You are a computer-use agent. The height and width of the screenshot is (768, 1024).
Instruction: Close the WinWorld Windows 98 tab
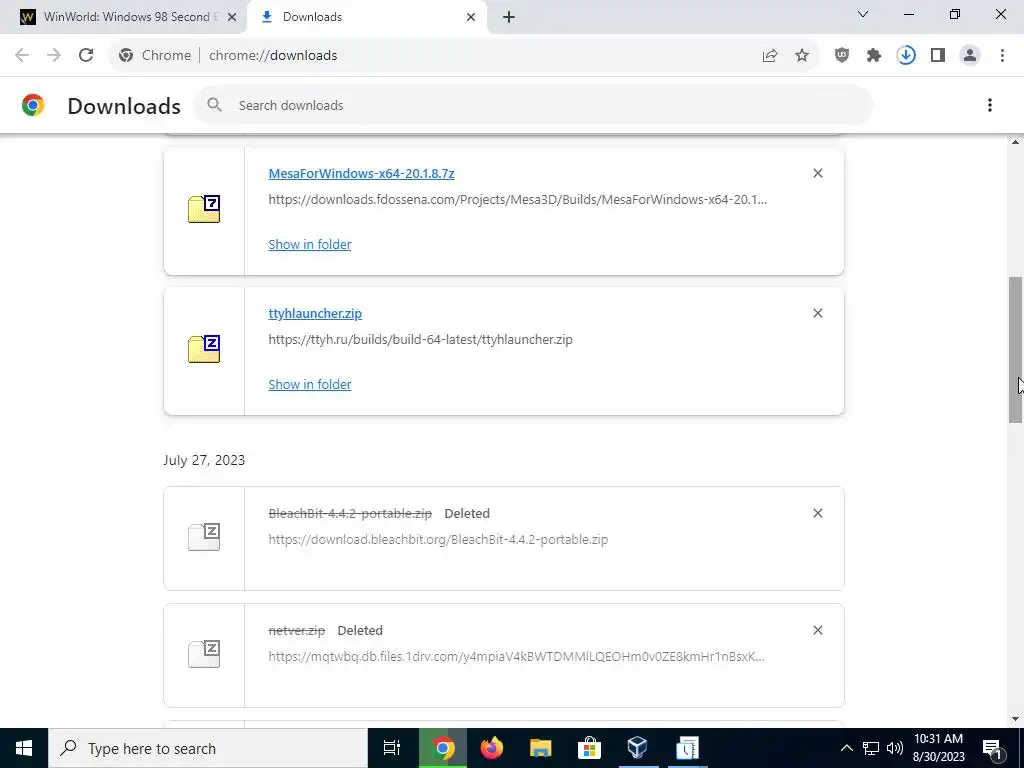tap(231, 17)
